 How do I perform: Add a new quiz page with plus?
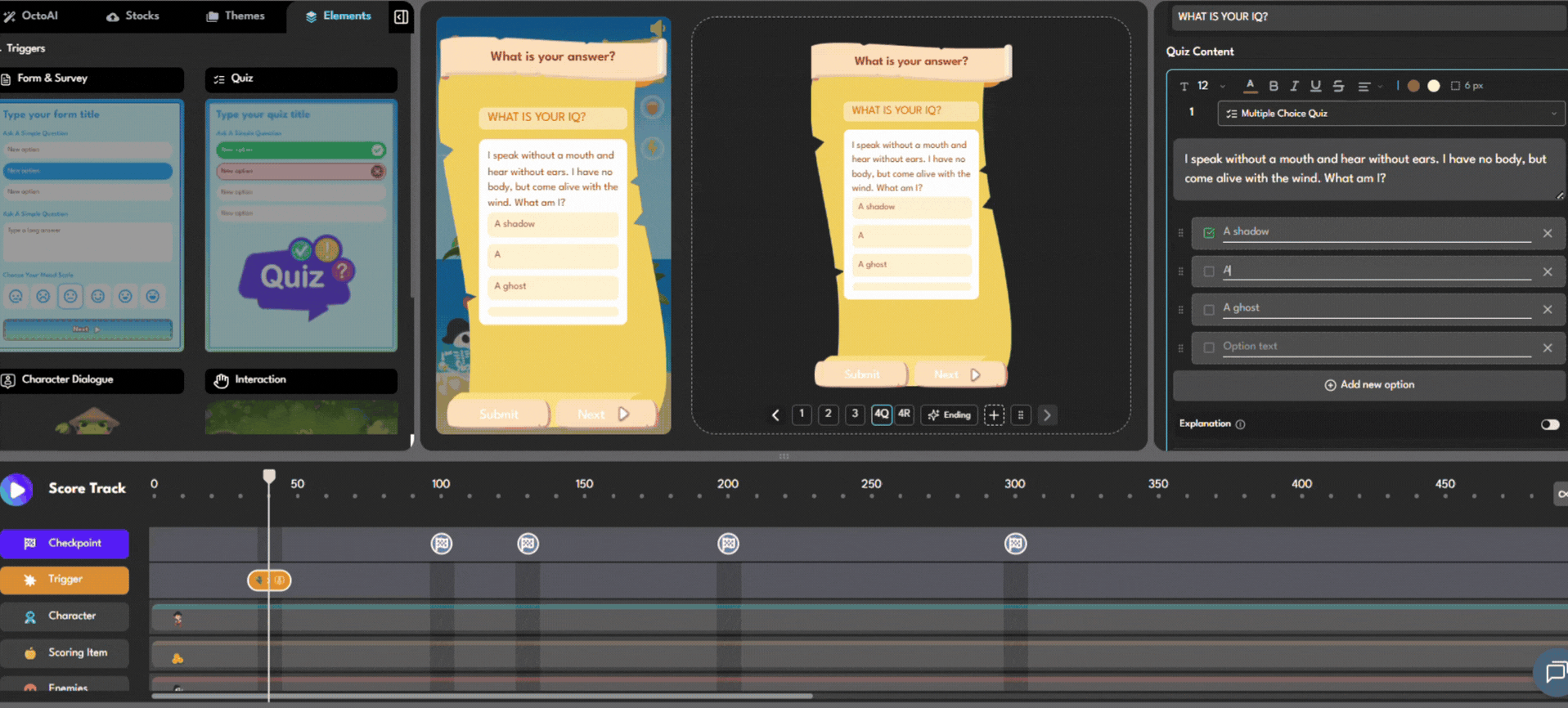[994, 415]
